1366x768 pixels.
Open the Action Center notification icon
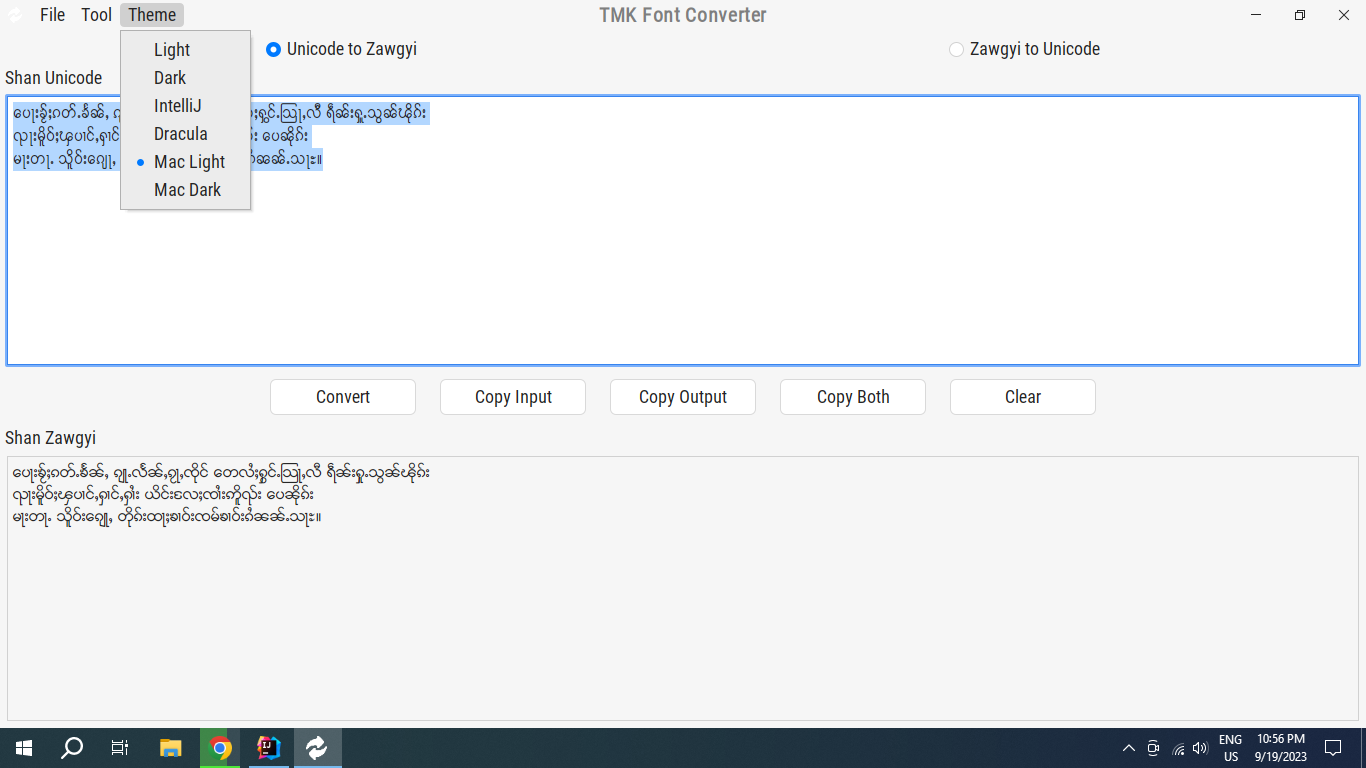click(x=1332, y=747)
